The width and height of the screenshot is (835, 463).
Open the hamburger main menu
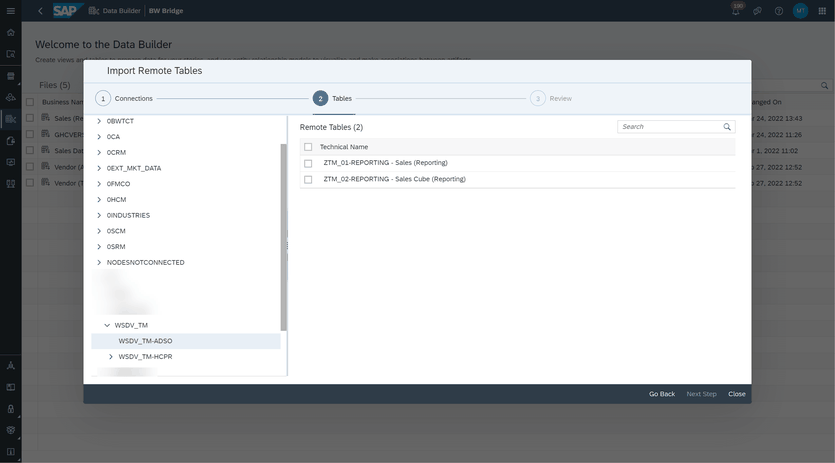coord(11,11)
